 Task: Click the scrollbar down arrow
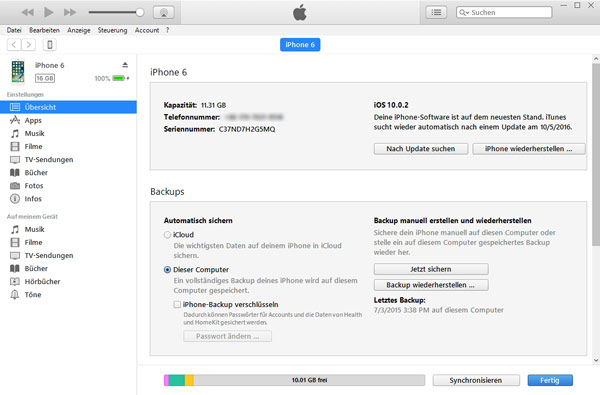coord(596,360)
